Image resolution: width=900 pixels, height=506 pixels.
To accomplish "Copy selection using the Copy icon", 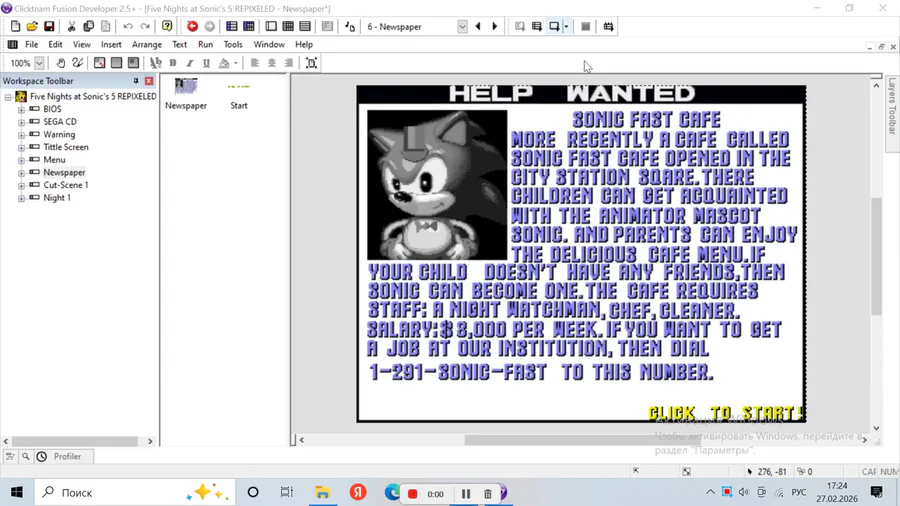I will pyautogui.click(x=88, y=26).
